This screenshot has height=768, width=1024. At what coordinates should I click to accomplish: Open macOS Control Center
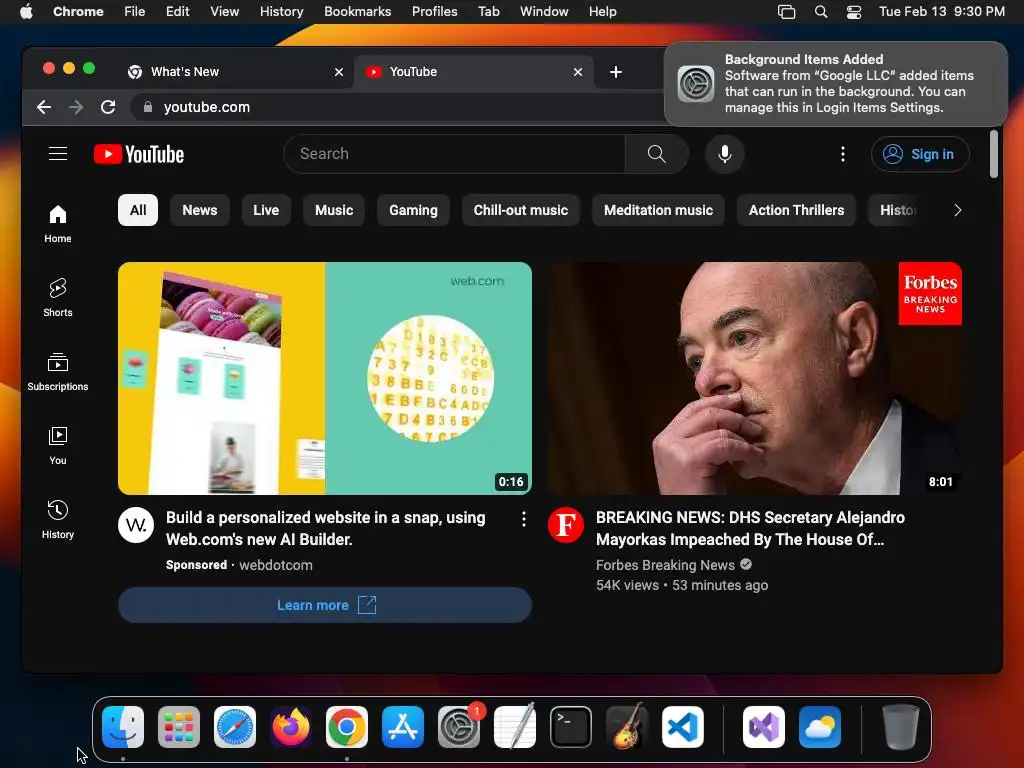(x=854, y=12)
